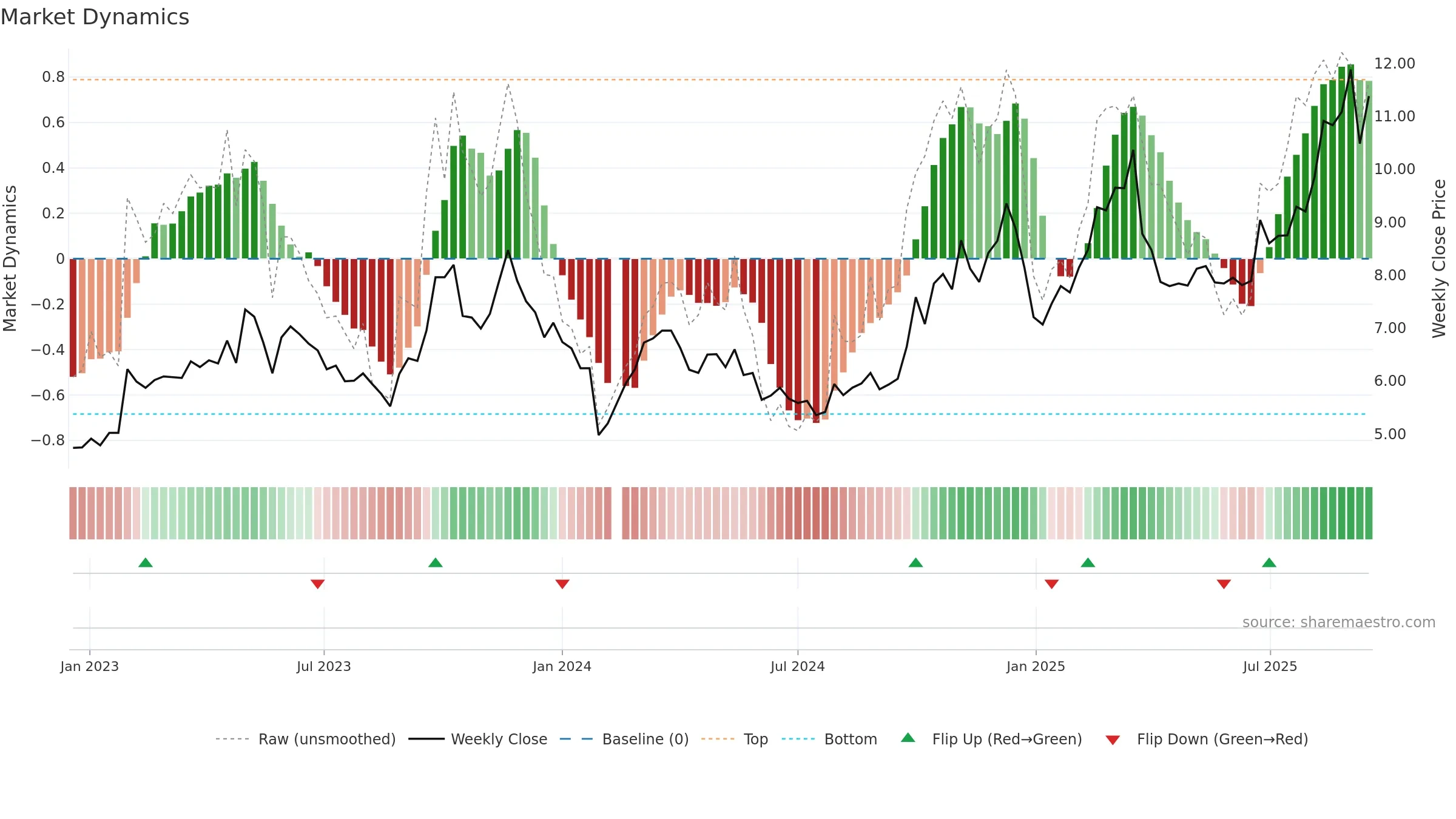Click the 0.8 left axis tick label
The height and width of the screenshot is (819, 1456).
click(x=53, y=77)
